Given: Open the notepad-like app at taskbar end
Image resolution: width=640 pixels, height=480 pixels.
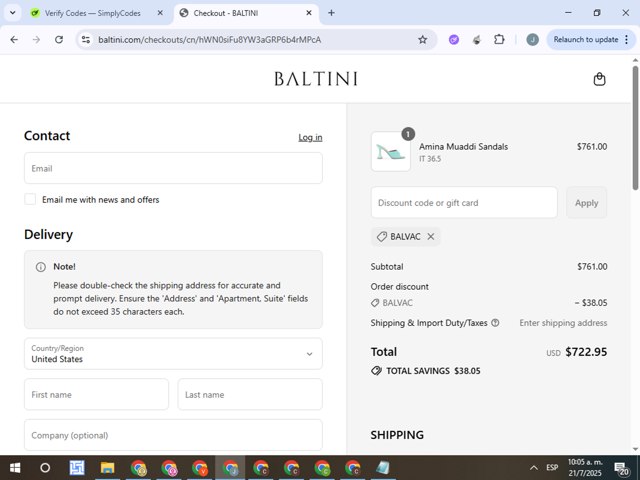Looking at the screenshot, I should tap(383, 468).
